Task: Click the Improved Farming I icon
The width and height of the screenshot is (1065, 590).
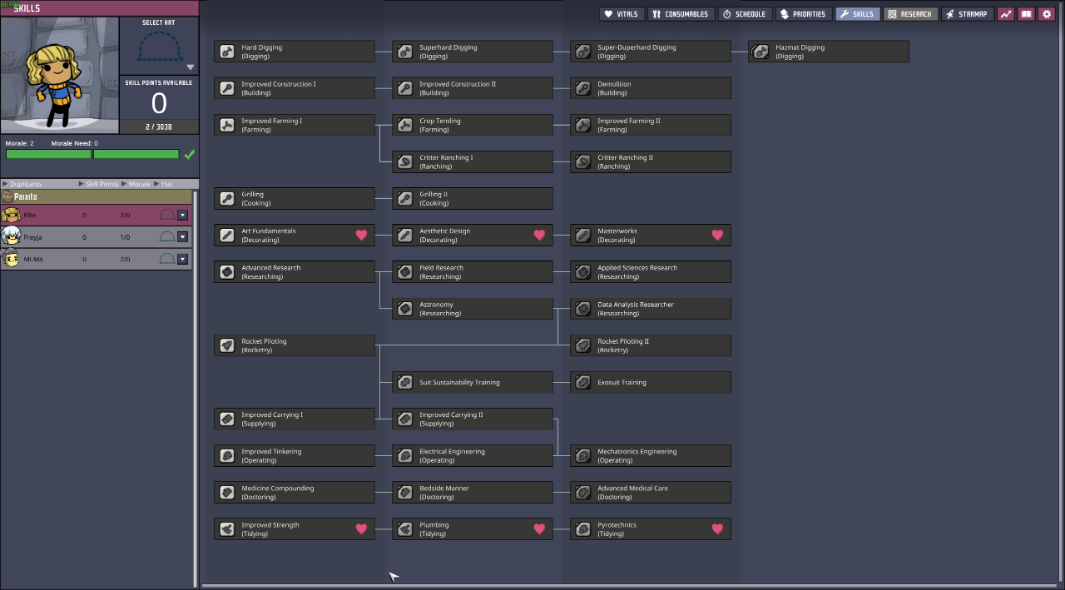Action: click(x=227, y=125)
